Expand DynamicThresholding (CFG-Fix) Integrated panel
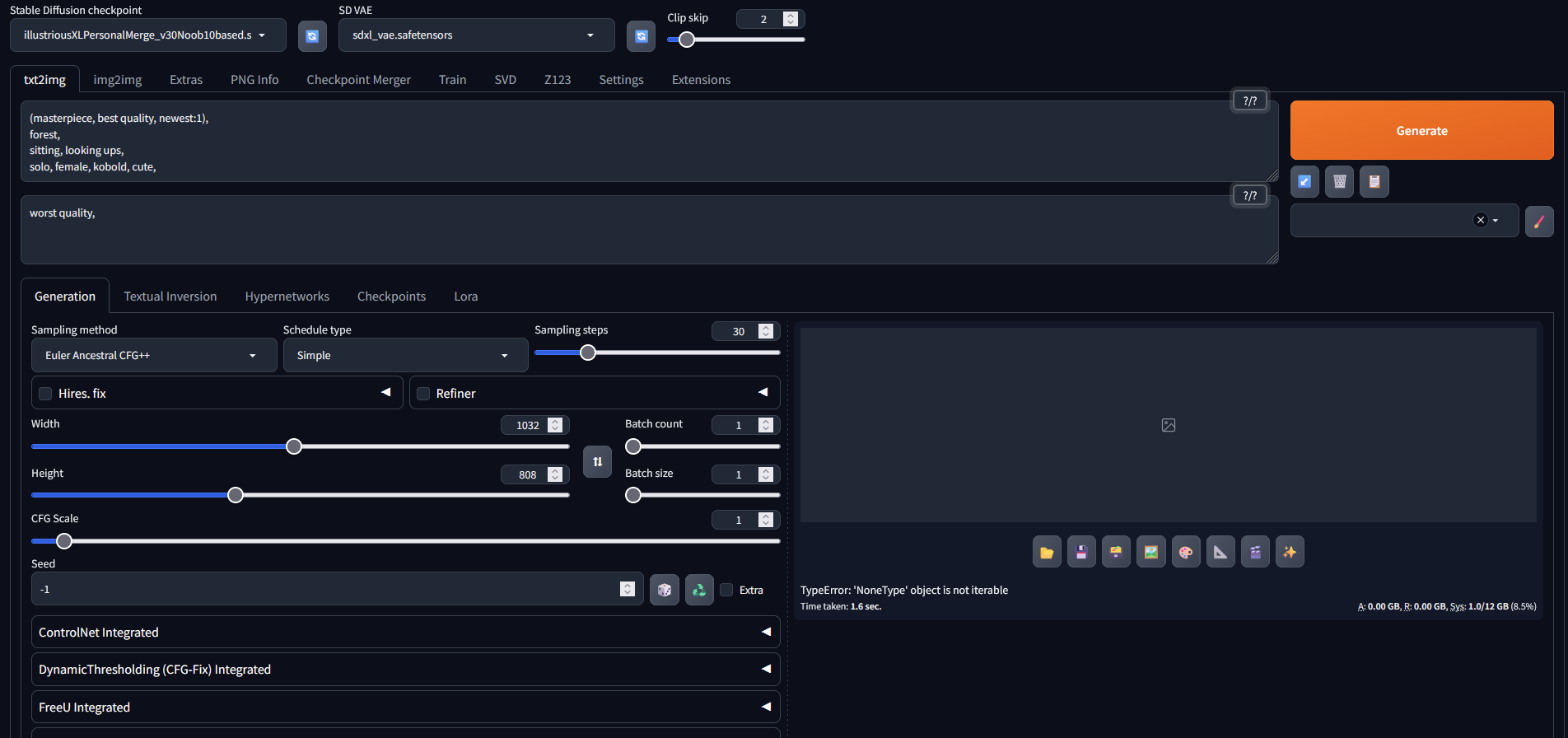 [405, 669]
